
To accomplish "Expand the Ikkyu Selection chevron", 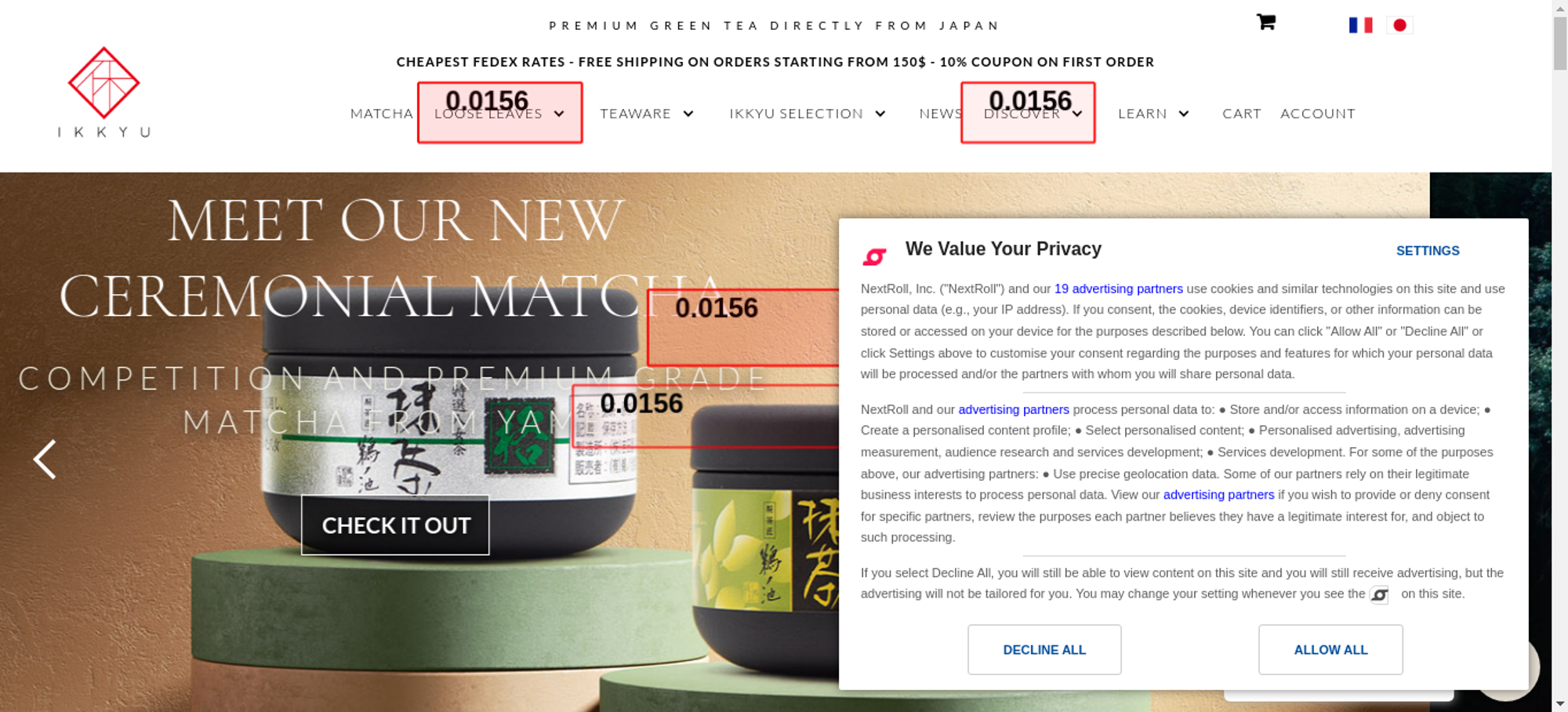I will [880, 114].
